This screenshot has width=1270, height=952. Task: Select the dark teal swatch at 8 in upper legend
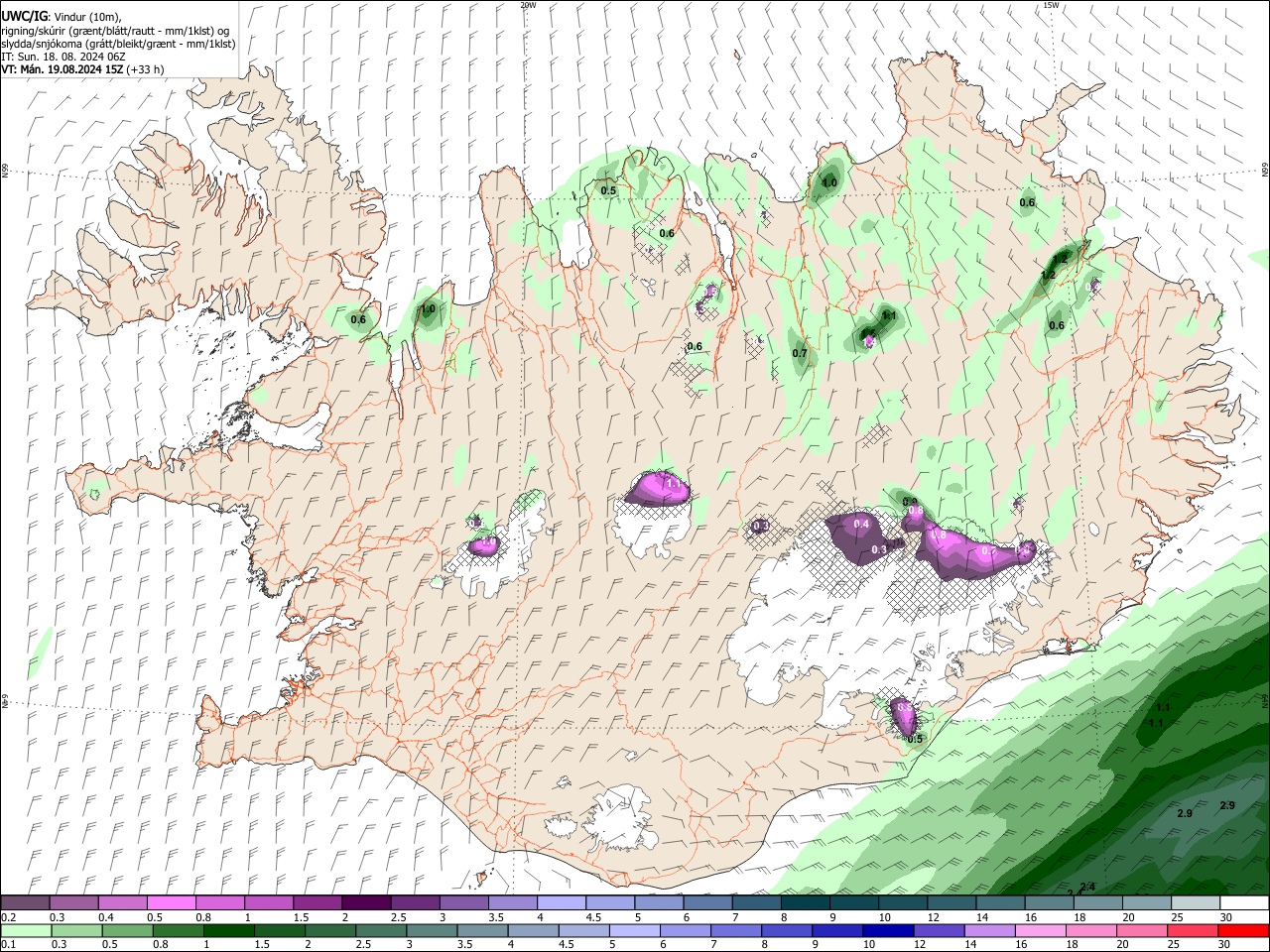point(806,903)
